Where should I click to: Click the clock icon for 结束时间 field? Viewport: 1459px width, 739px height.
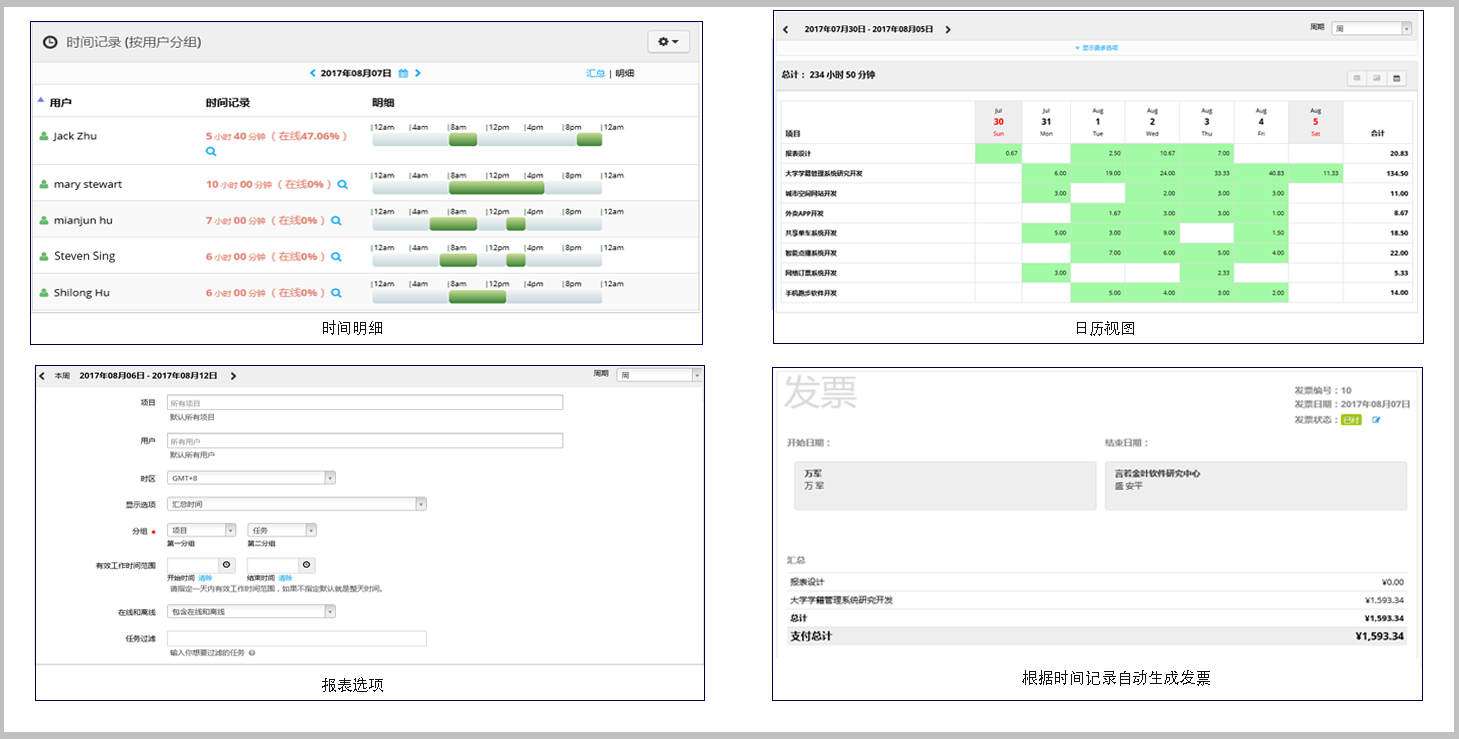307,565
